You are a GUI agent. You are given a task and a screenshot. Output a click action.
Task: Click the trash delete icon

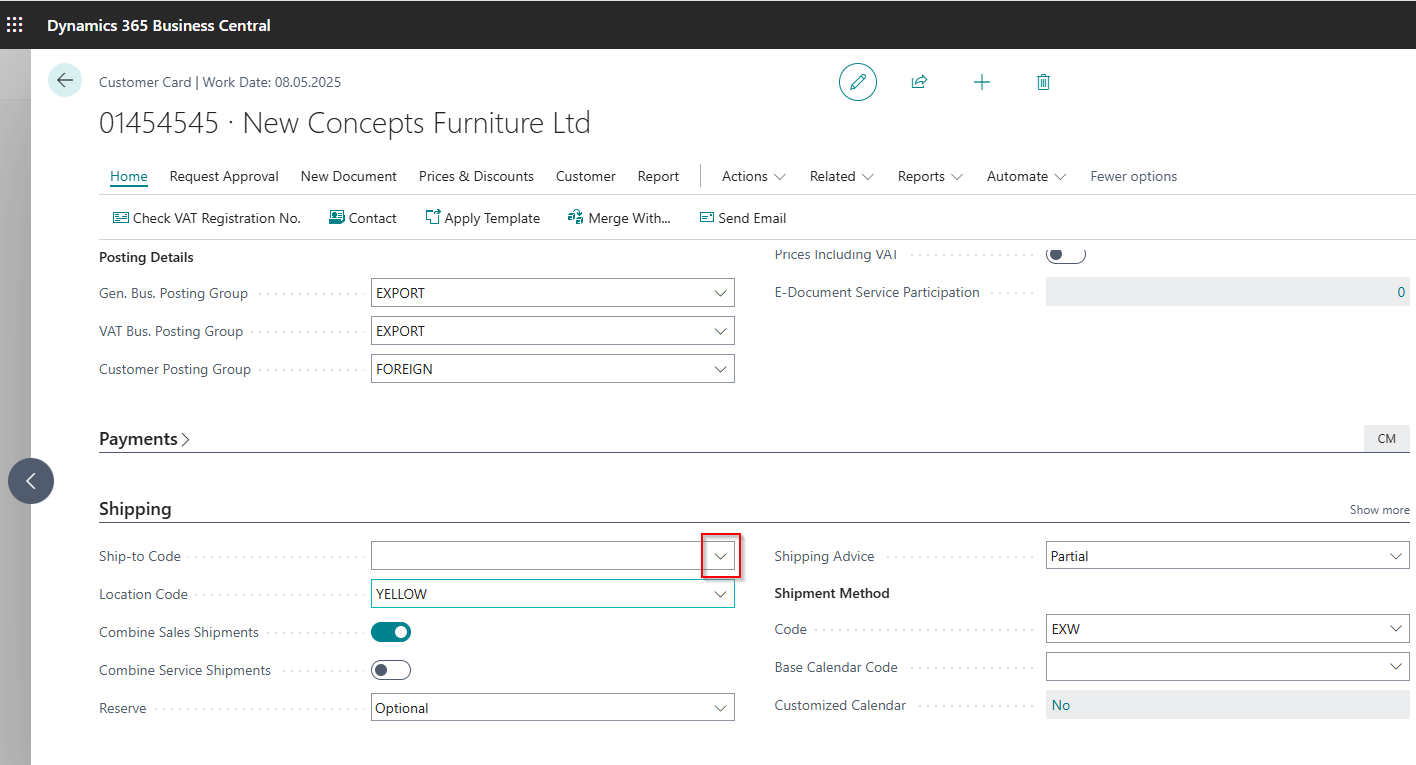(1043, 82)
